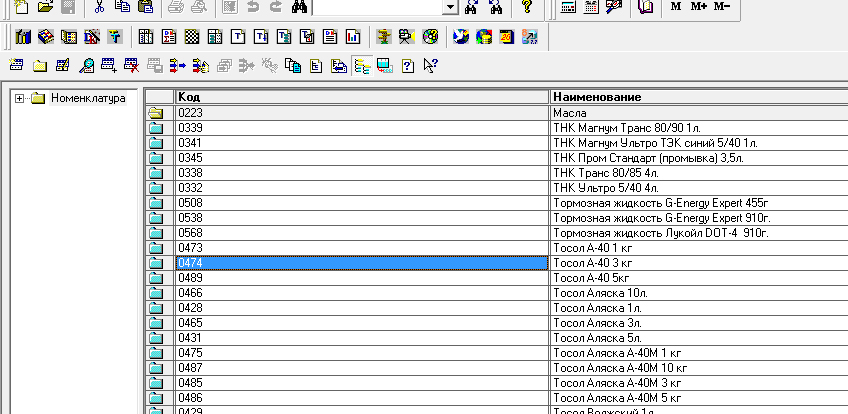Screen dimensions: 848x414
Task: Open the search text dropdown arrow
Action: pyautogui.click(x=449, y=7)
